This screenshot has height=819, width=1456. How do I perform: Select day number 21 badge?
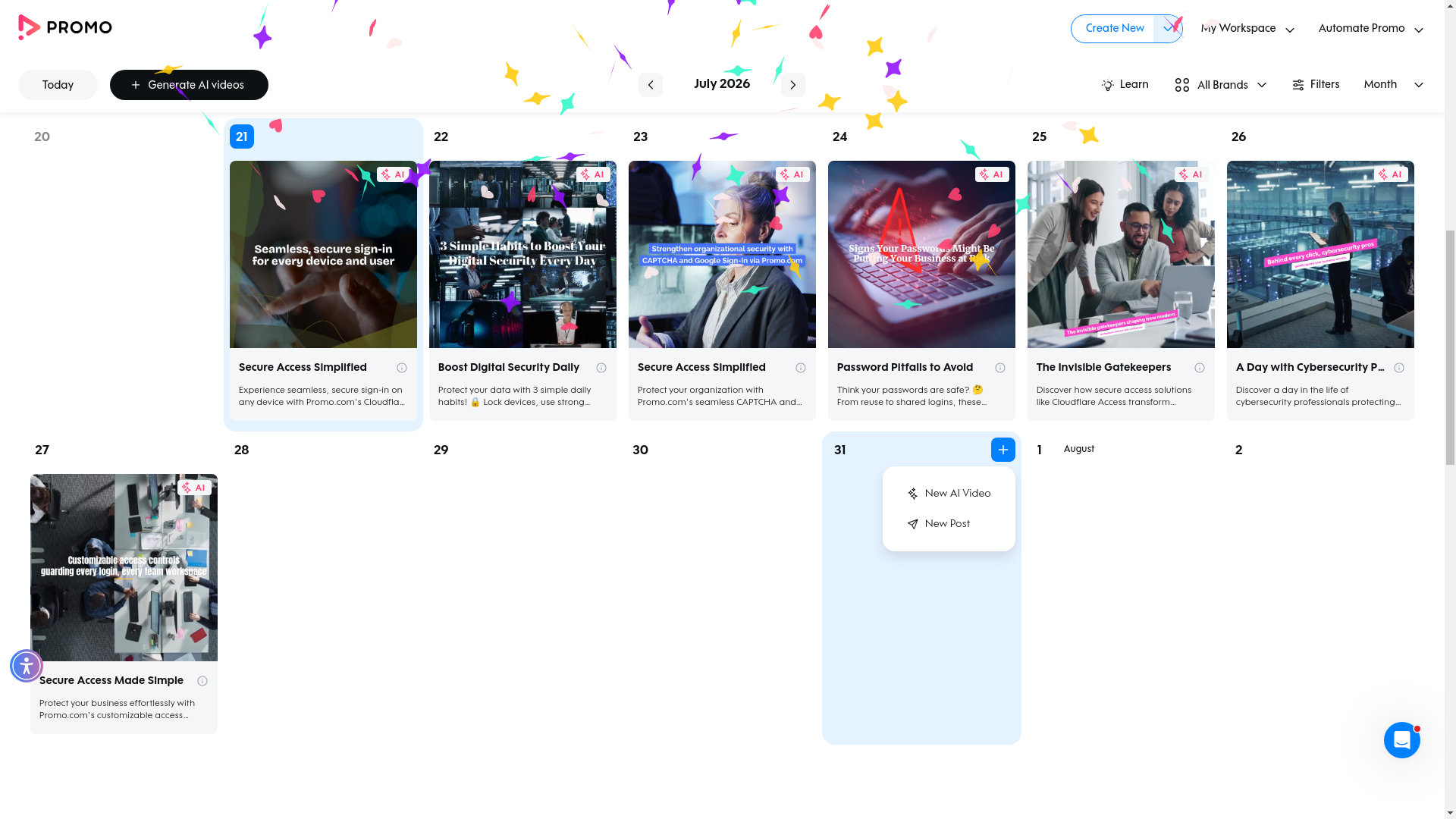(x=241, y=136)
